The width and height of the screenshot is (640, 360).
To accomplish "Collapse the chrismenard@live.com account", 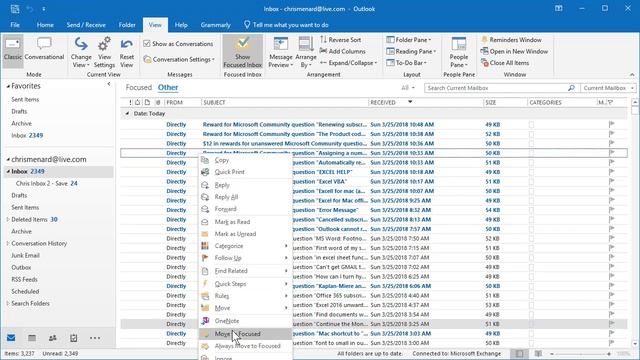I will [x=8, y=160].
